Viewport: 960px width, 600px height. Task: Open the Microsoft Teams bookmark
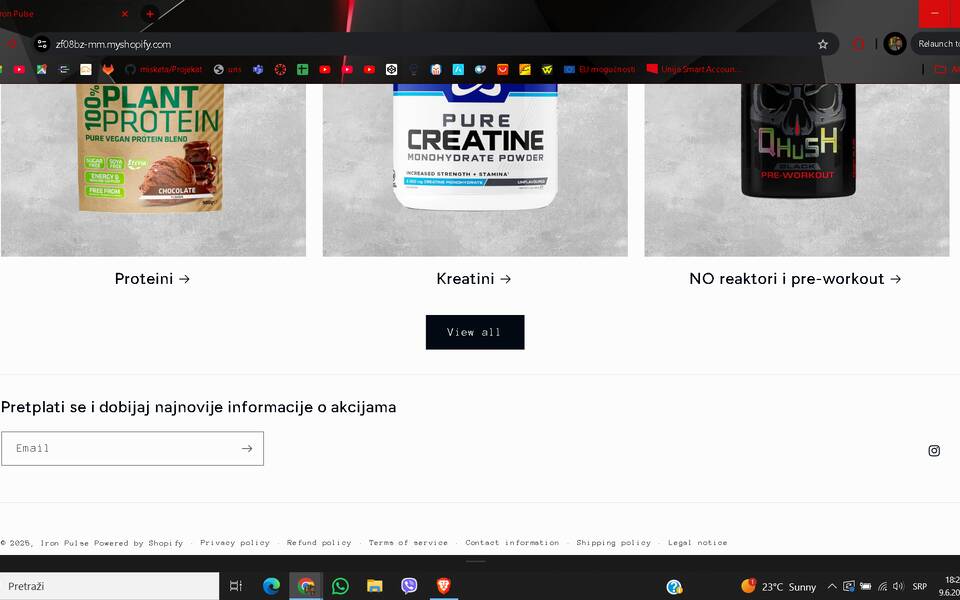(258, 69)
